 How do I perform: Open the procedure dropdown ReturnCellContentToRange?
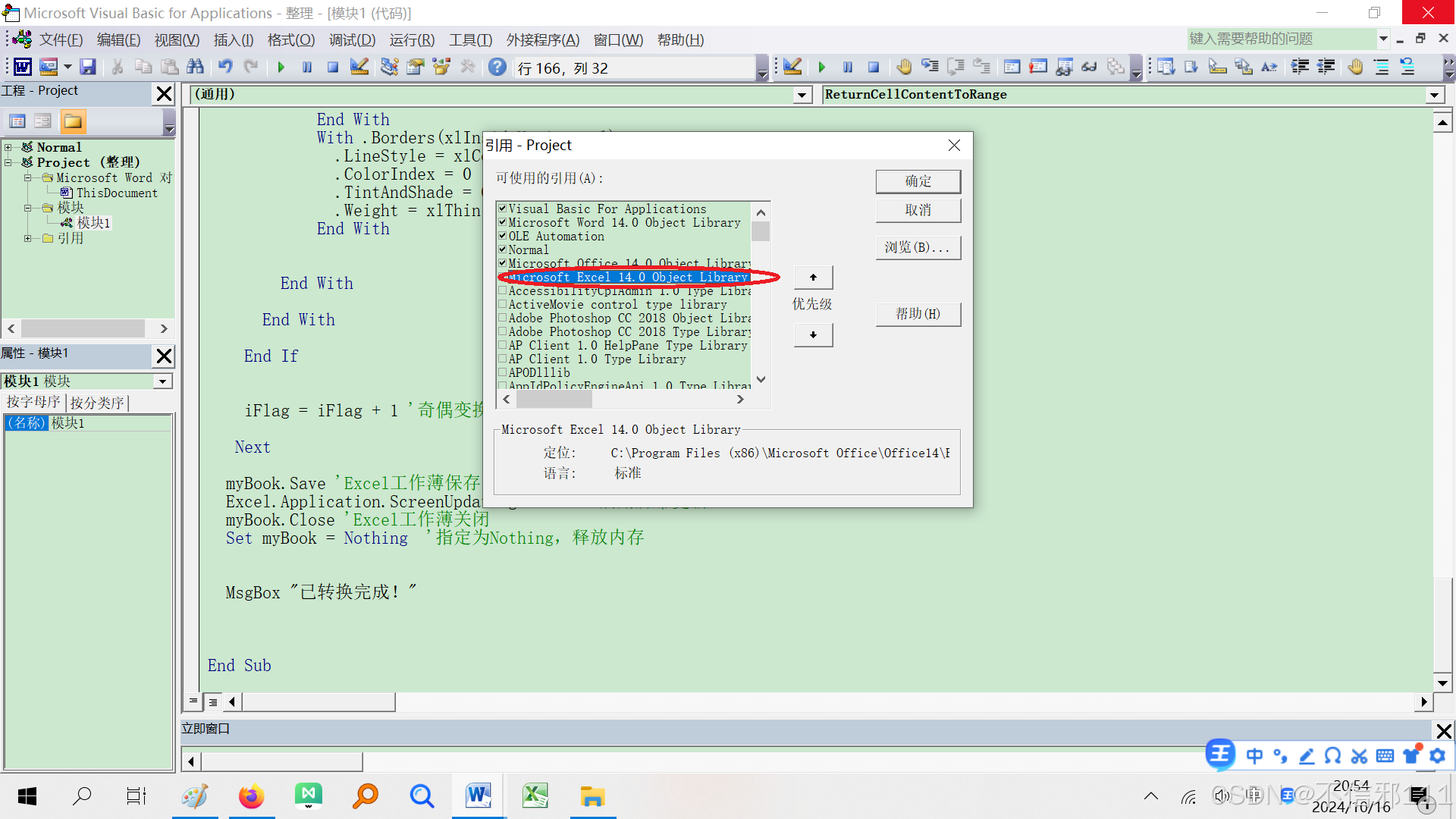coord(1434,95)
